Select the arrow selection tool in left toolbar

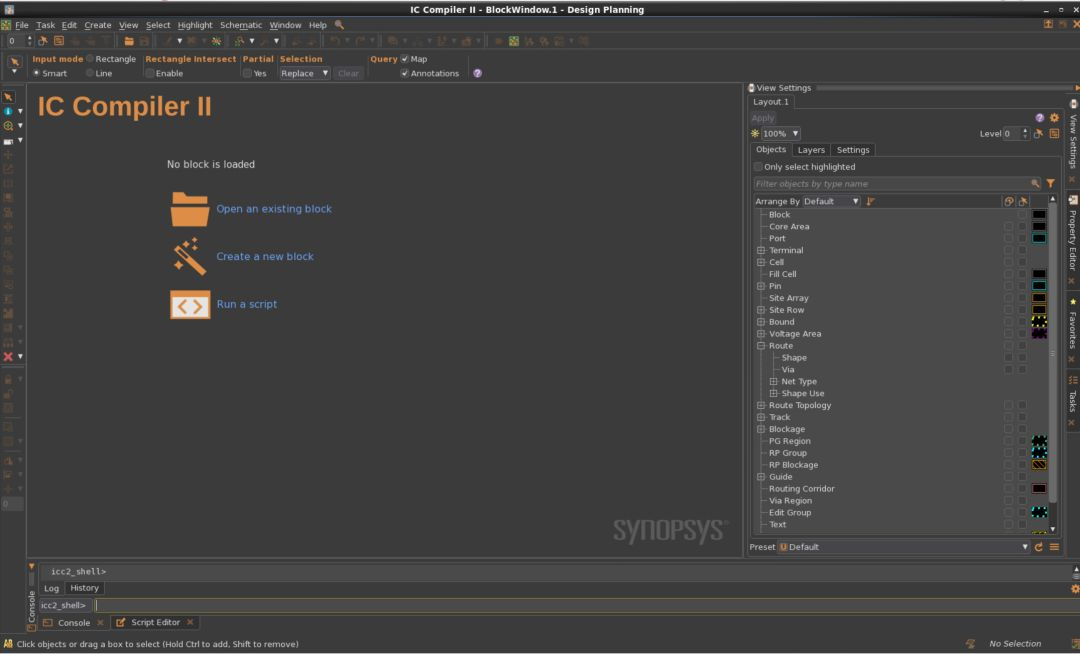pos(8,97)
